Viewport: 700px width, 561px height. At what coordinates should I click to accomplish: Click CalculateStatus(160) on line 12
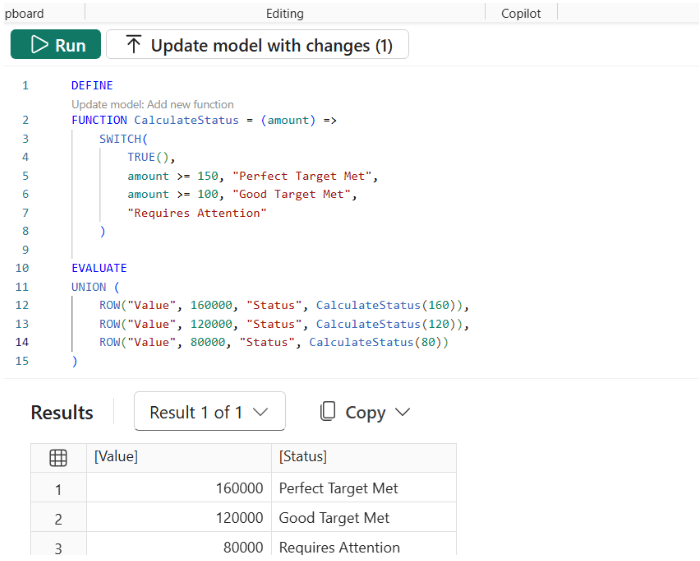coord(386,305)
